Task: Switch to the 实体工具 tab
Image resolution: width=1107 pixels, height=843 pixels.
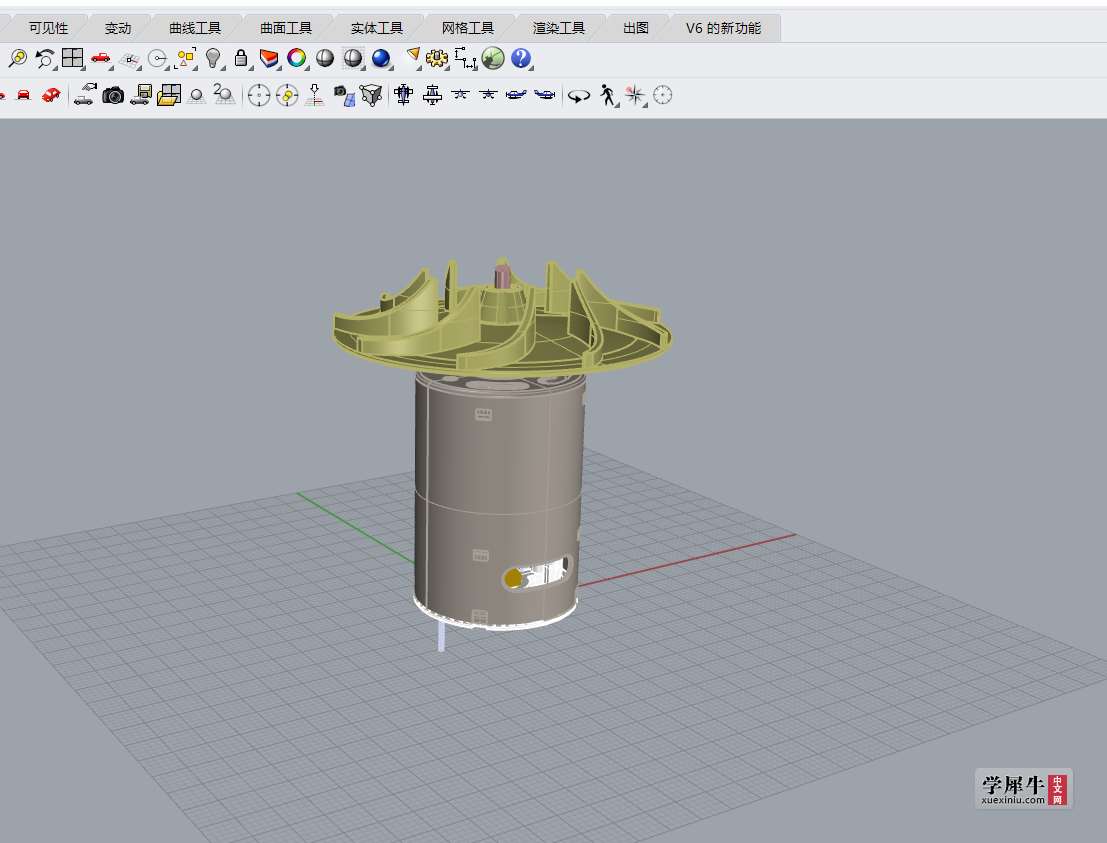Action: click(376, 28)
